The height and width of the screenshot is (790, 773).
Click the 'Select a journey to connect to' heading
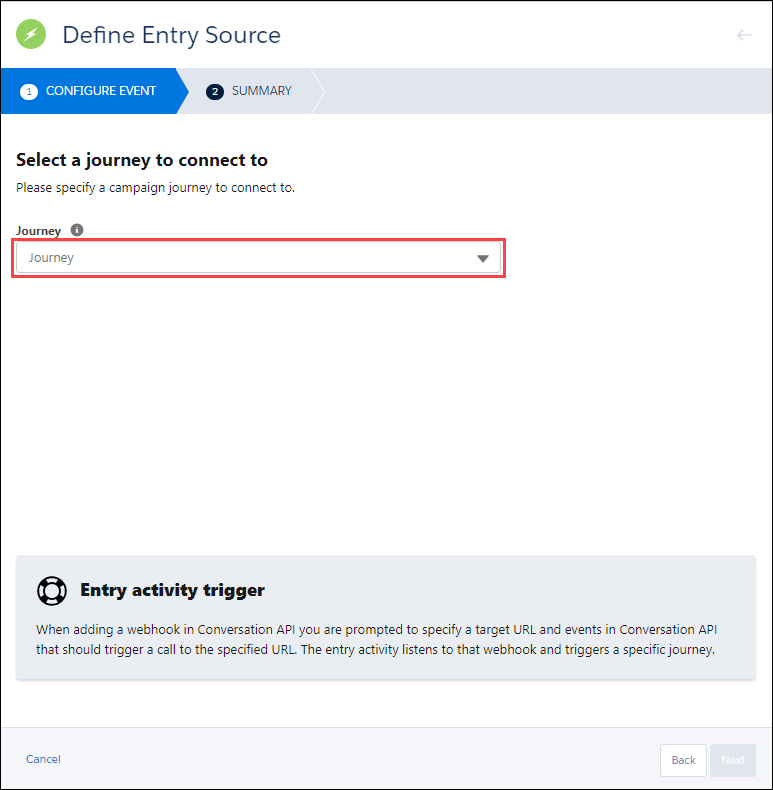142,160
